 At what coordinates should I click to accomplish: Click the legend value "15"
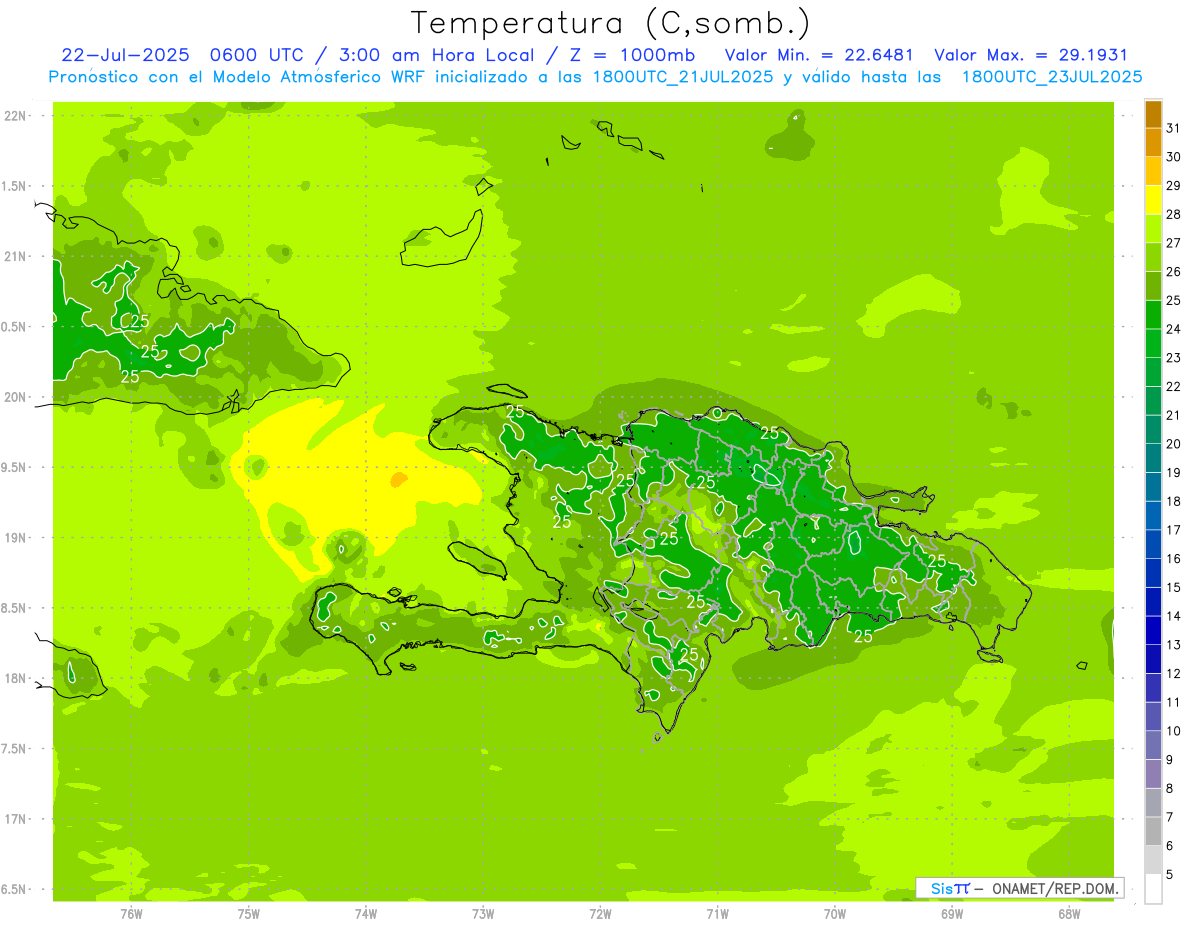1173,587
